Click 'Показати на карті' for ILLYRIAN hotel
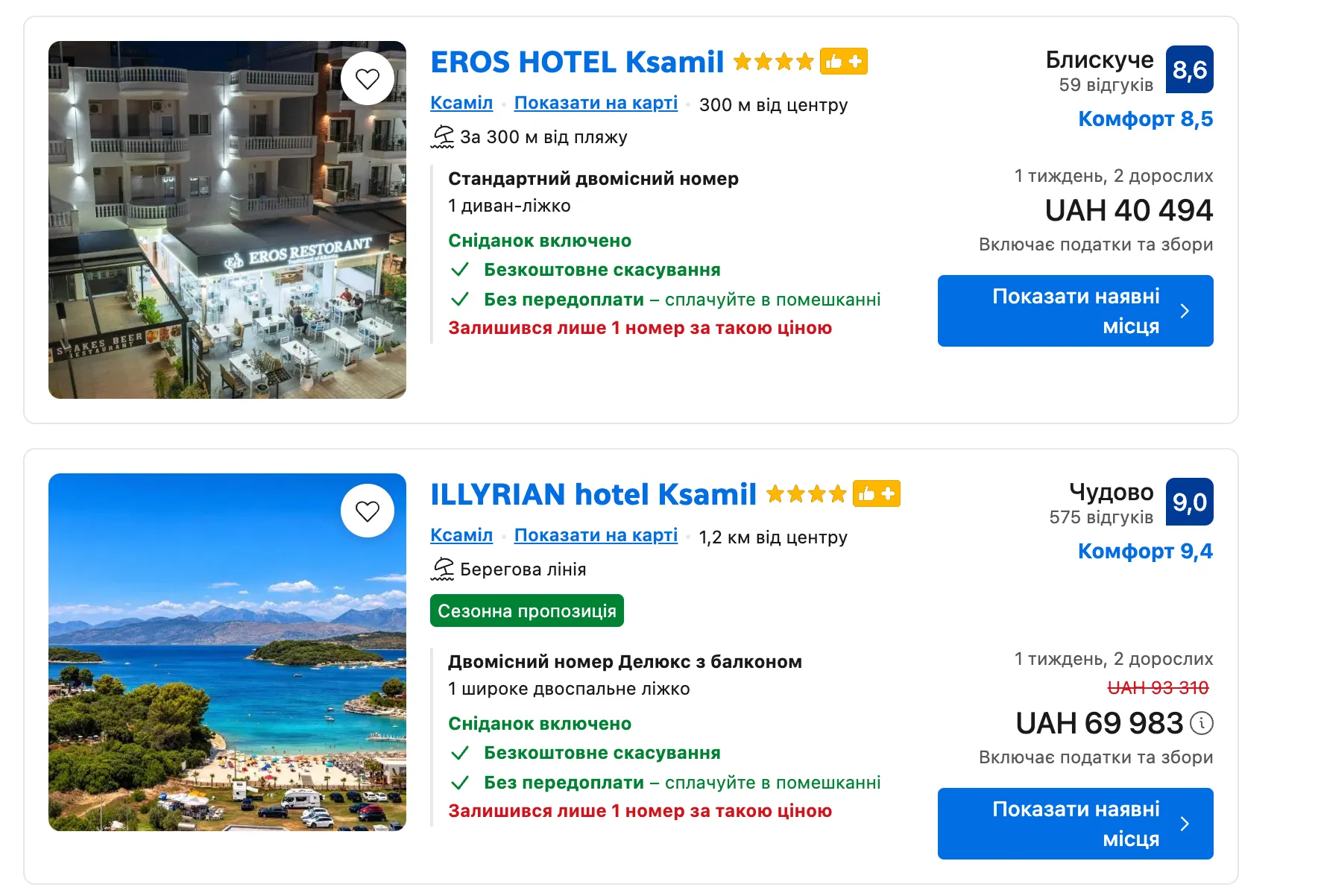The image size is (1321, 896). [x=596, y=535]
